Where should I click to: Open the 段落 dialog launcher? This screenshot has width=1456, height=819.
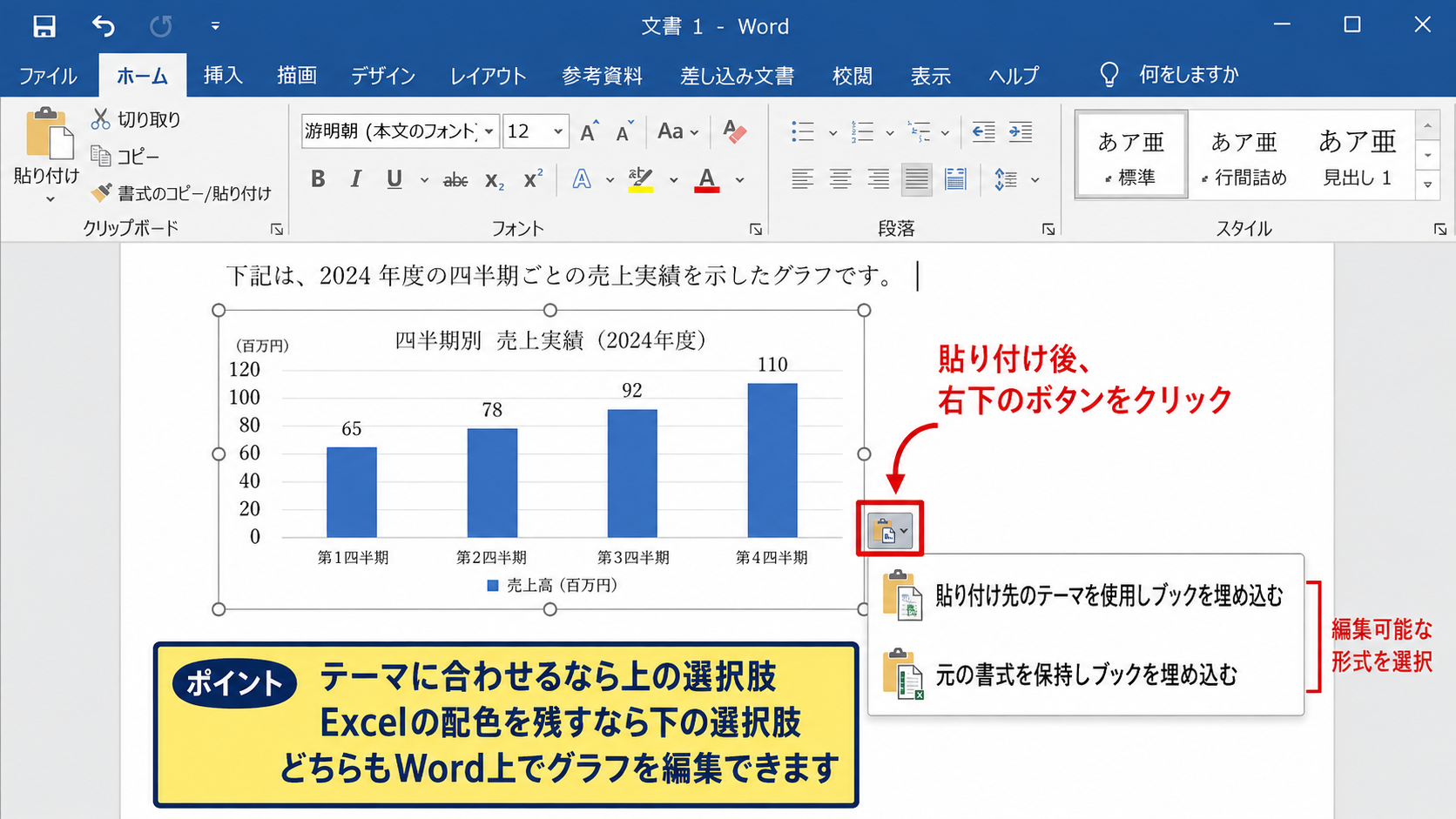(x=1048, y=229)
